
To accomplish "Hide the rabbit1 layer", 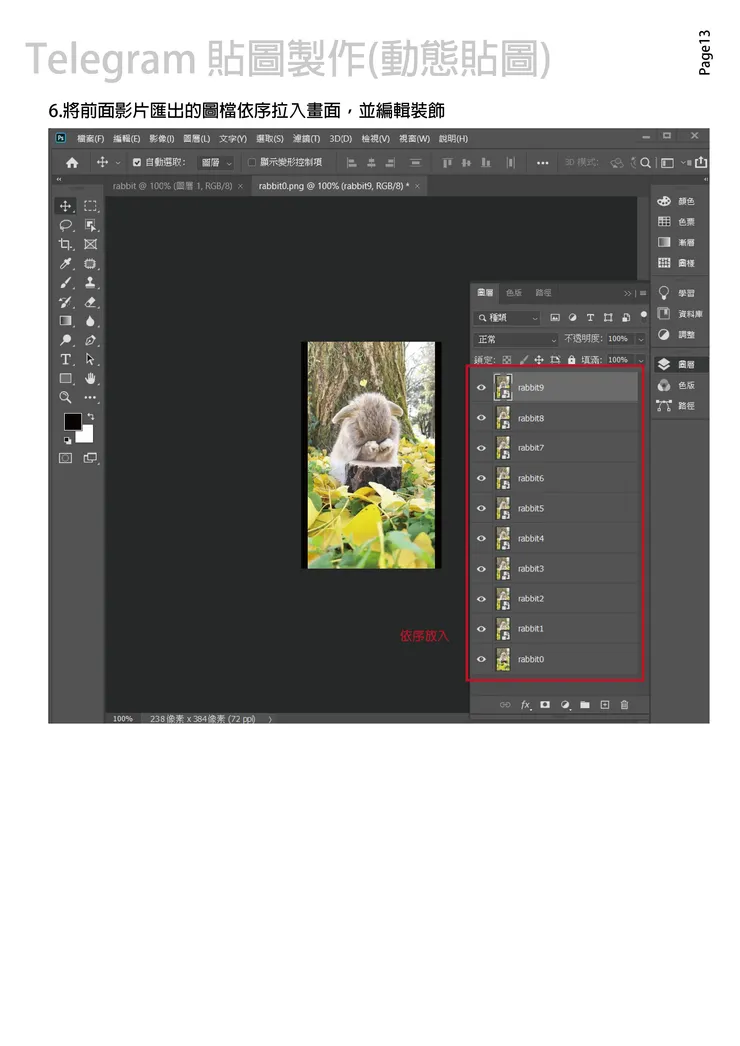I will (x=481, y=628).
